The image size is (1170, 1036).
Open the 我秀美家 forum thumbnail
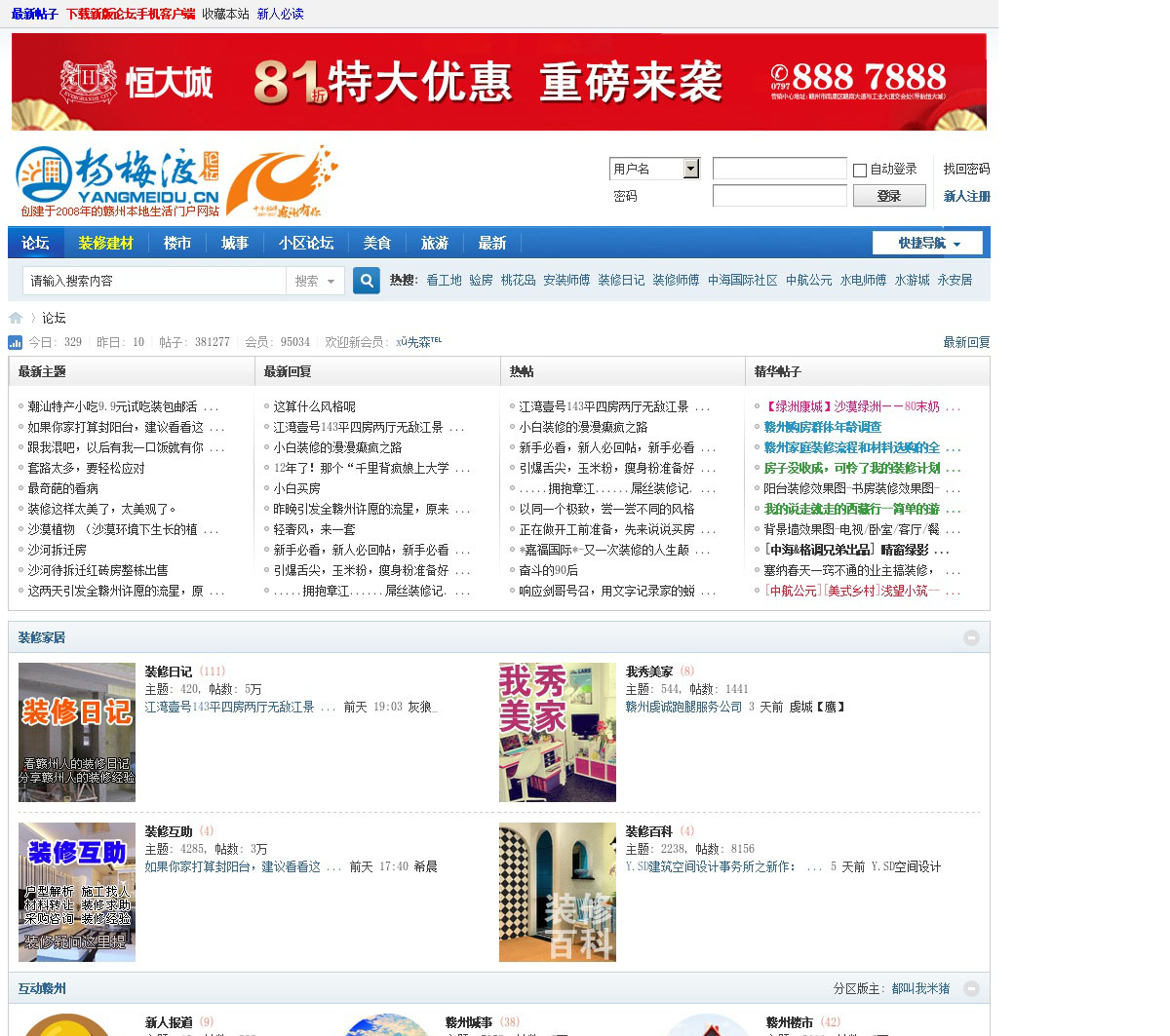click(558, 732)
